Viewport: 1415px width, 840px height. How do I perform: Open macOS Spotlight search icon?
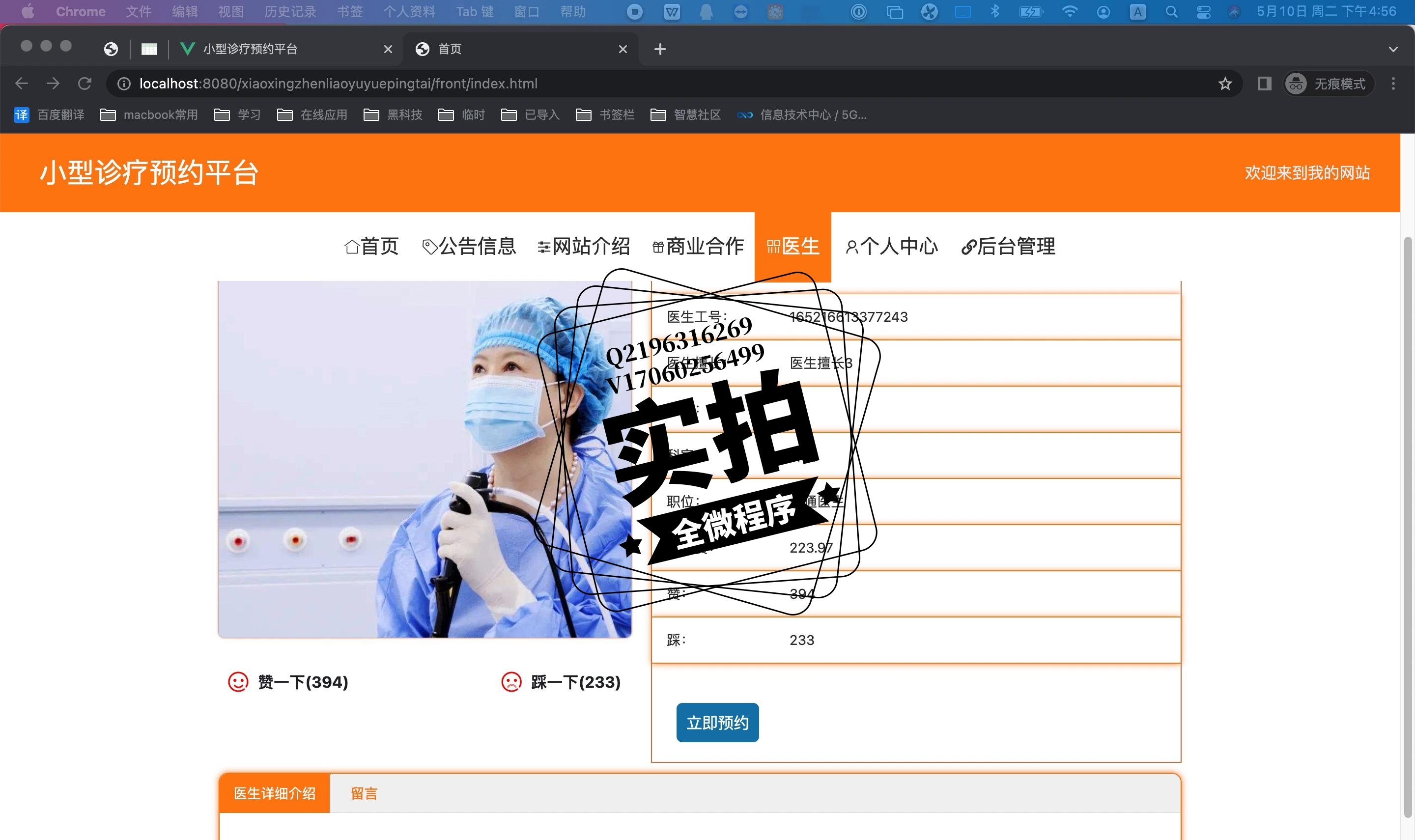tap(1171, 11)
